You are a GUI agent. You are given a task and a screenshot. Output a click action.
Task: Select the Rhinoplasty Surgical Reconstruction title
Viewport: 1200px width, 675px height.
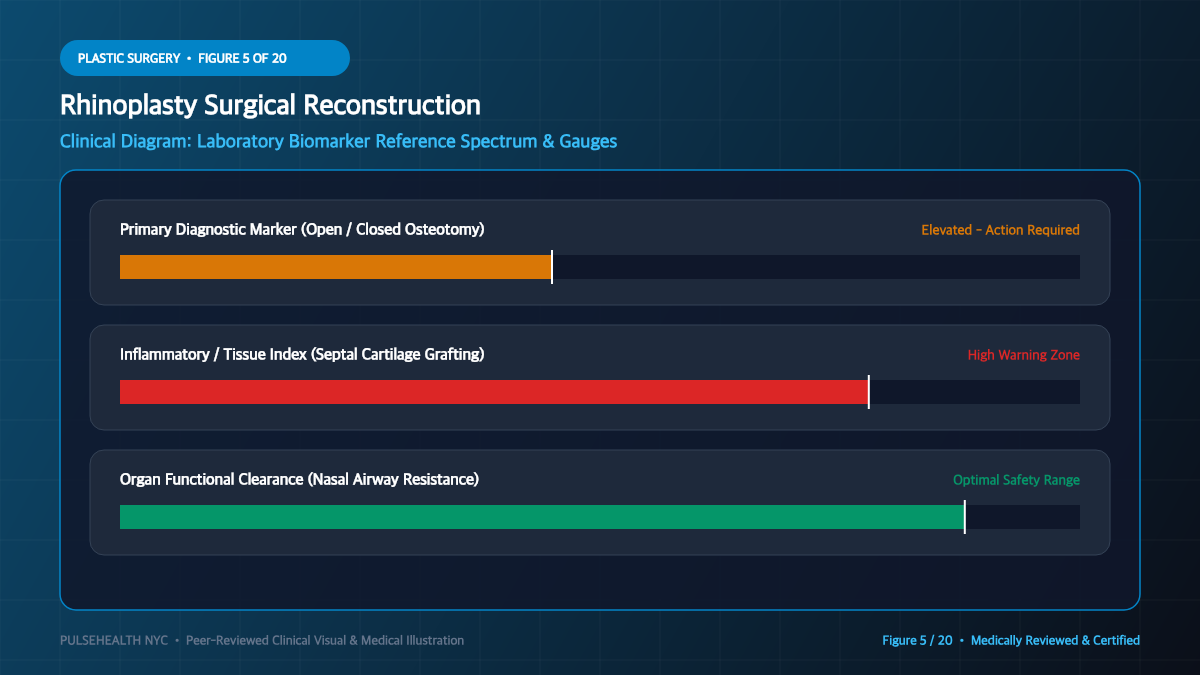coord(270,105)
